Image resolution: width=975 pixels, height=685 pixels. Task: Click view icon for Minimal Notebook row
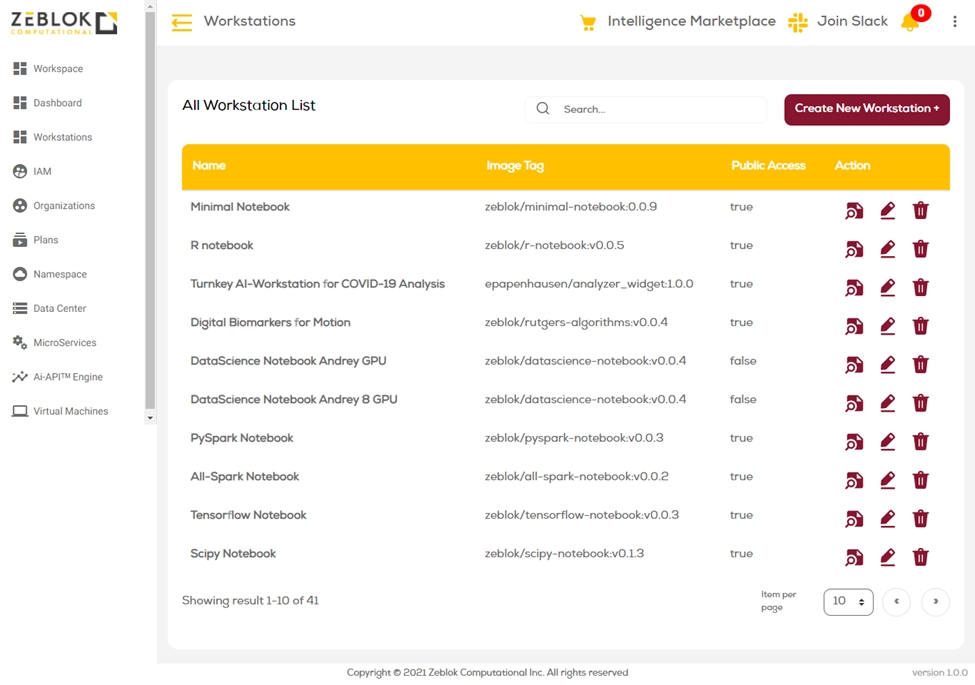854,210
